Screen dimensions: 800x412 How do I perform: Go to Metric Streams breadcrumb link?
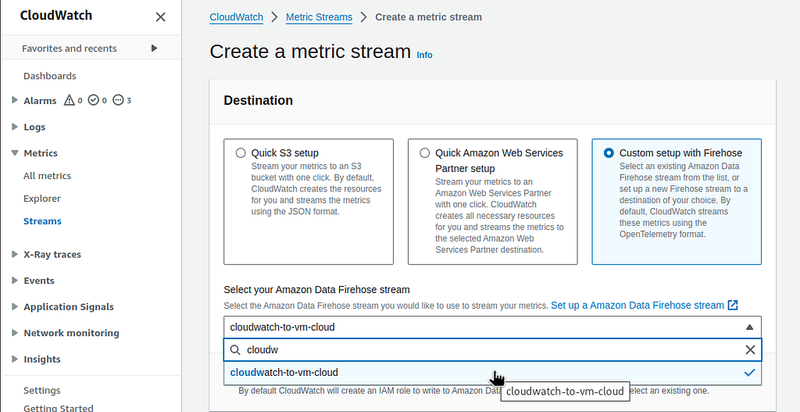(x=319, y=17)
